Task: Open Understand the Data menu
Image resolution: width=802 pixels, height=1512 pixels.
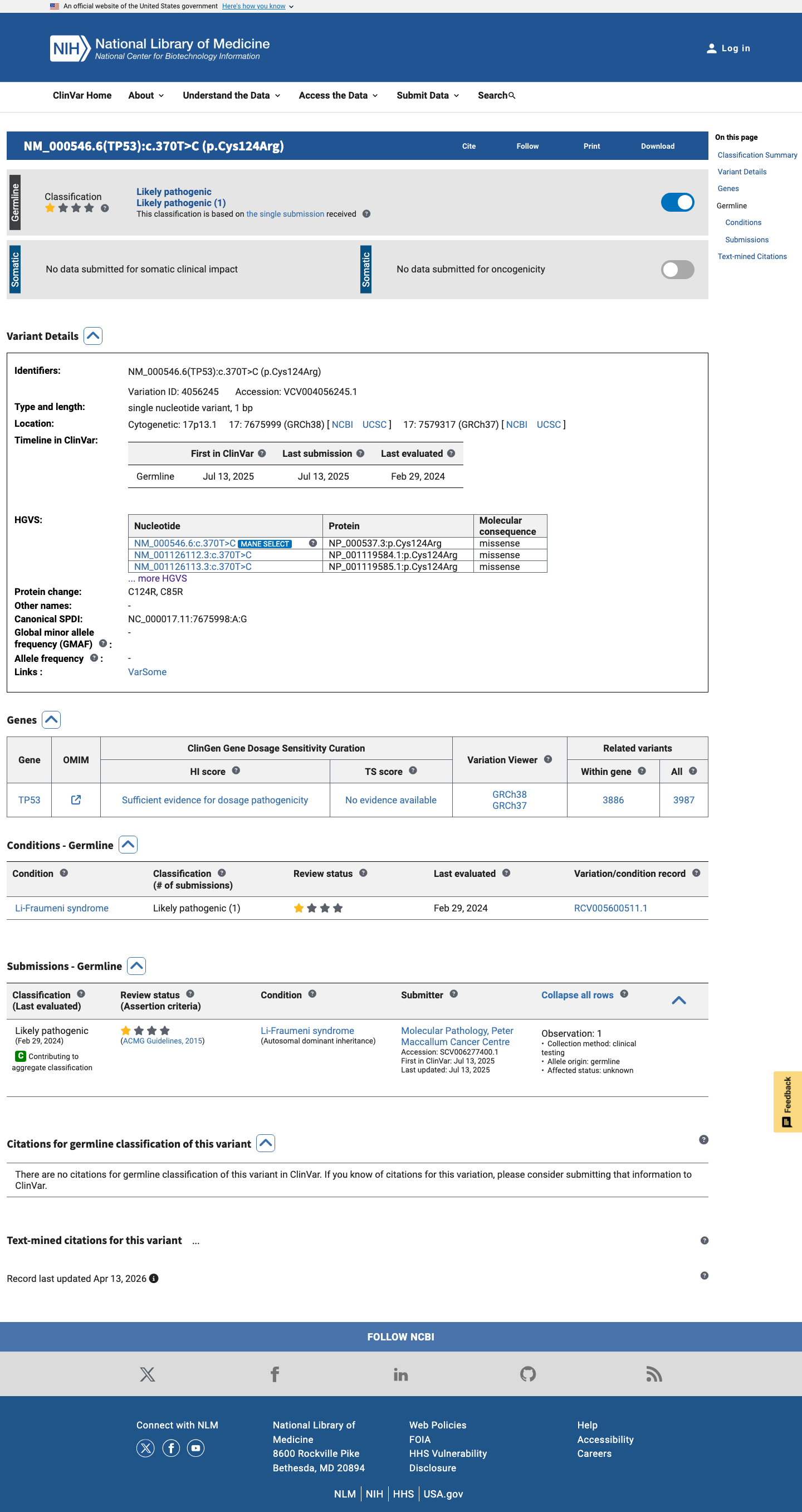Action: pyautogui.click(x=232, y=96)
